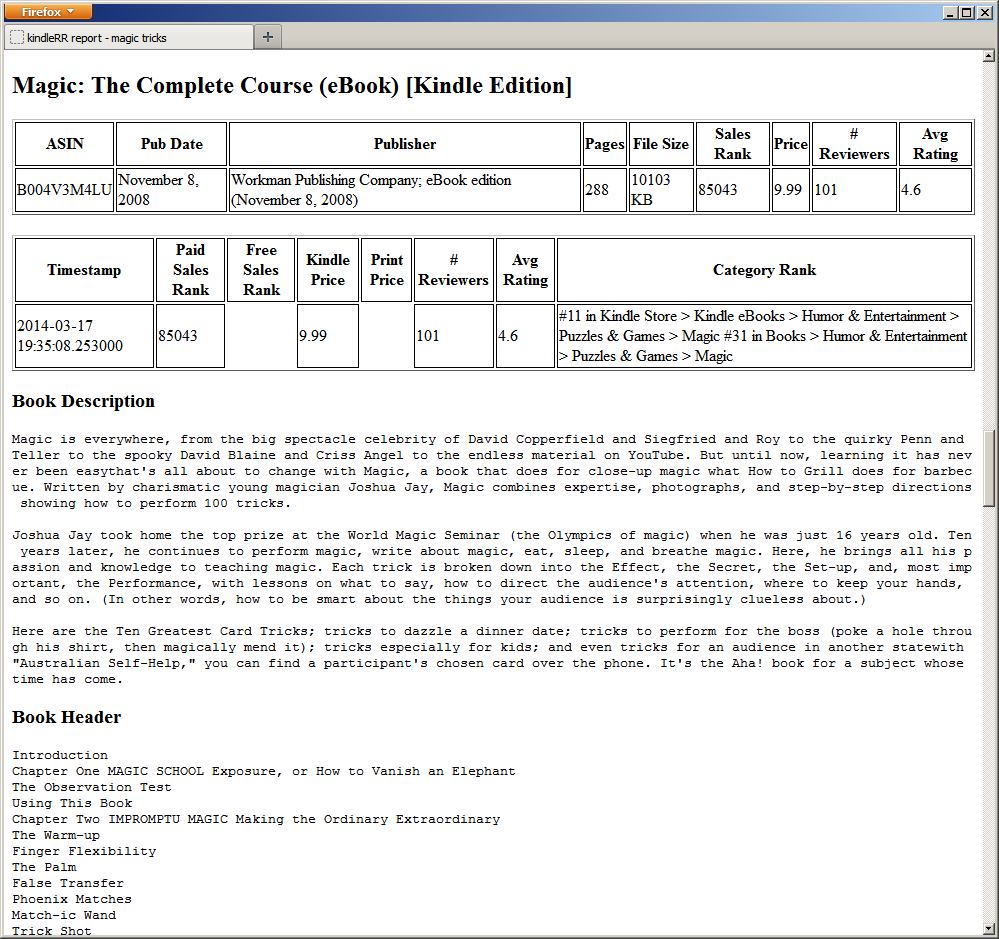Screen dimensions: 999x939
Task: Click the Pages column header
Action: point(605,144)
